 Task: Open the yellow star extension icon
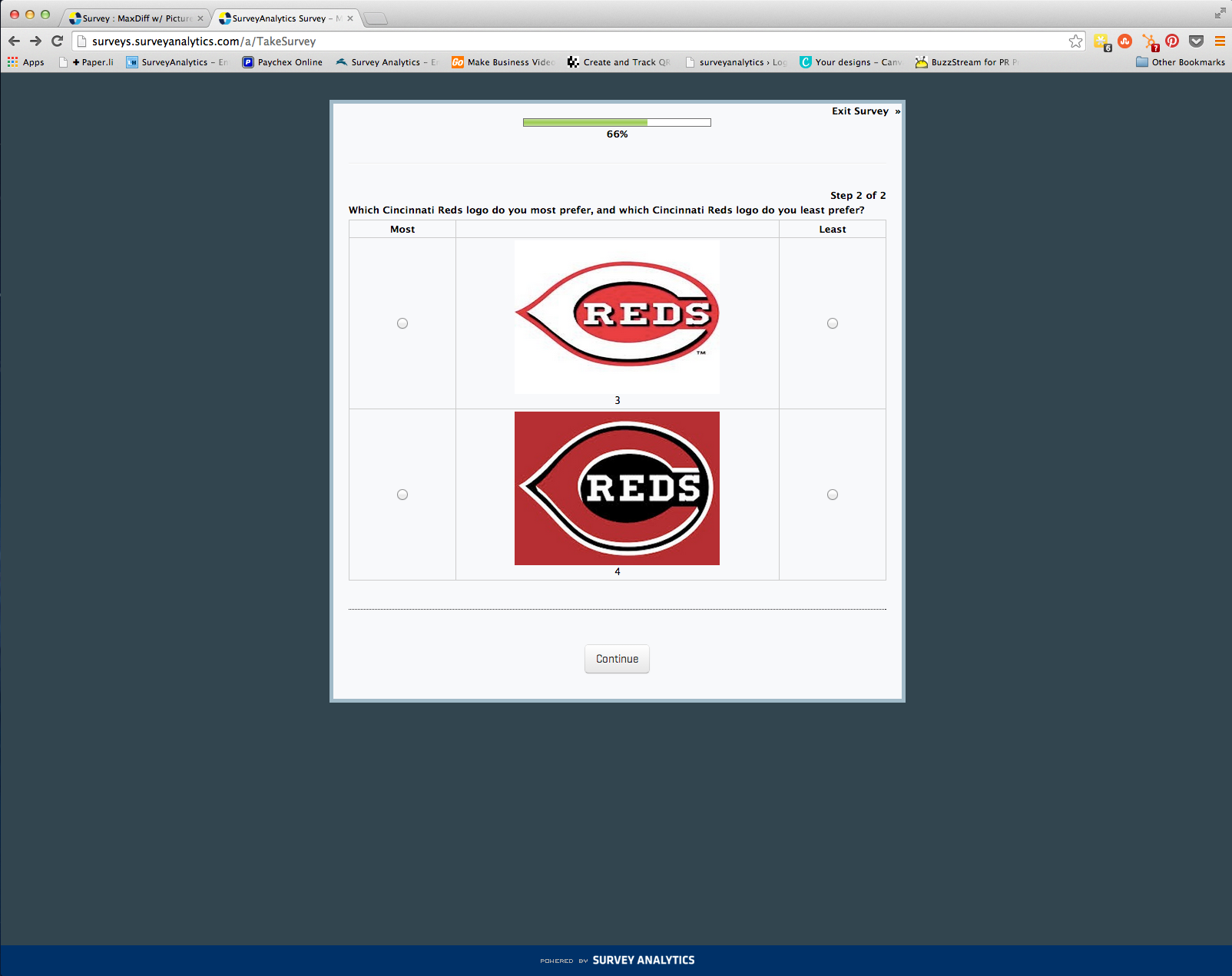coord(1102,41)
